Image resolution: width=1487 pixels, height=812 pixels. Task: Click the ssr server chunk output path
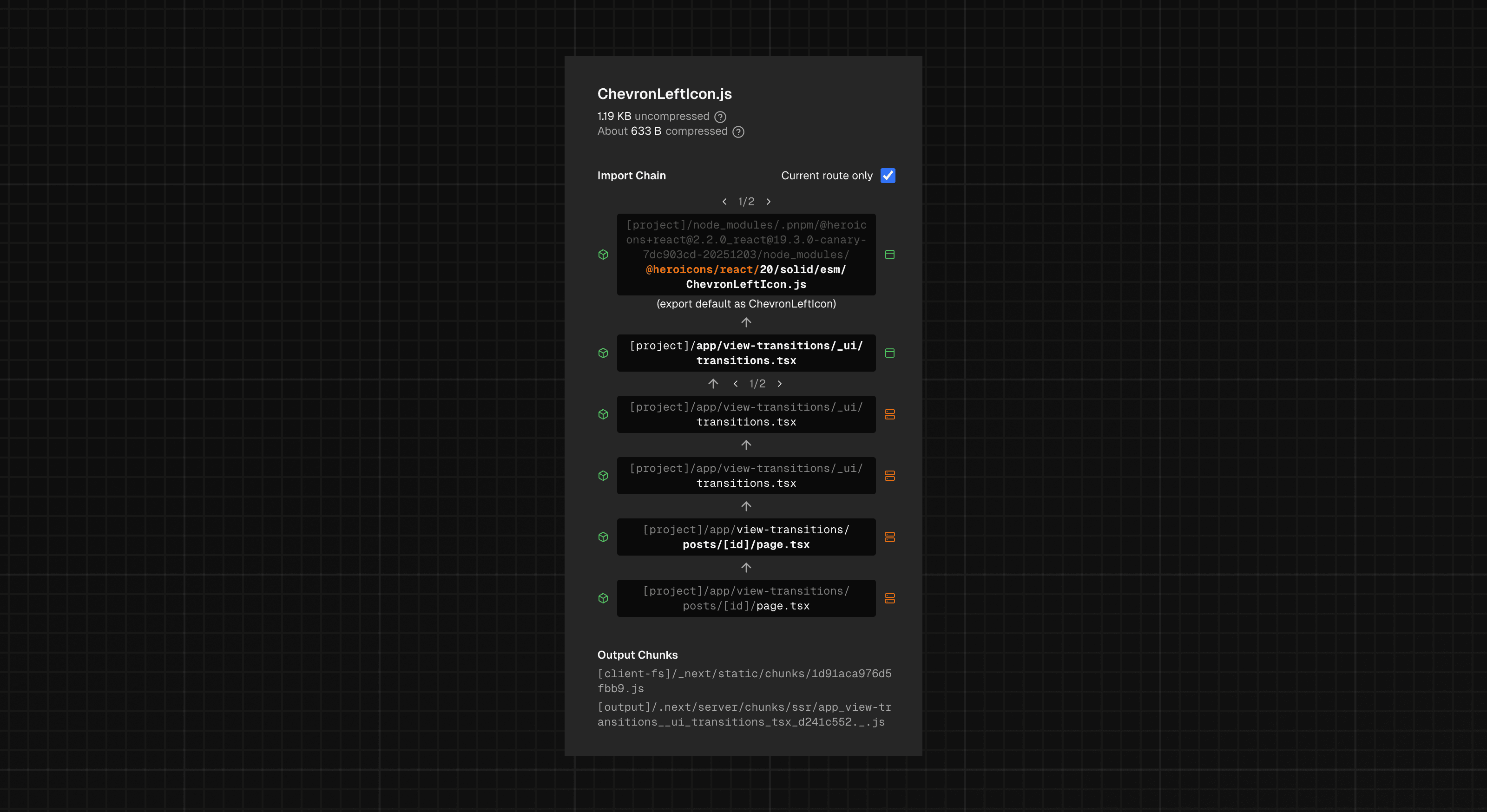pyautogui.click(x=744, y=714)
